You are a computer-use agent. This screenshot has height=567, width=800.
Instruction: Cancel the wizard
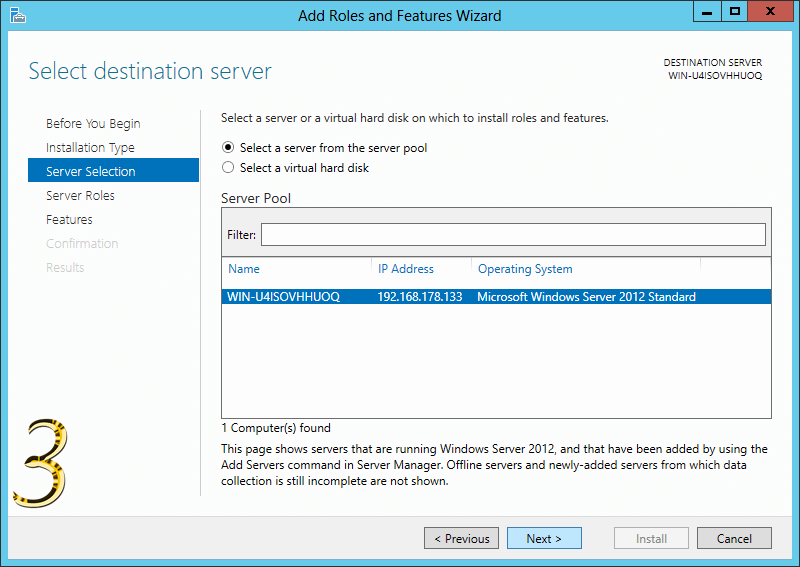click(734, 538)
